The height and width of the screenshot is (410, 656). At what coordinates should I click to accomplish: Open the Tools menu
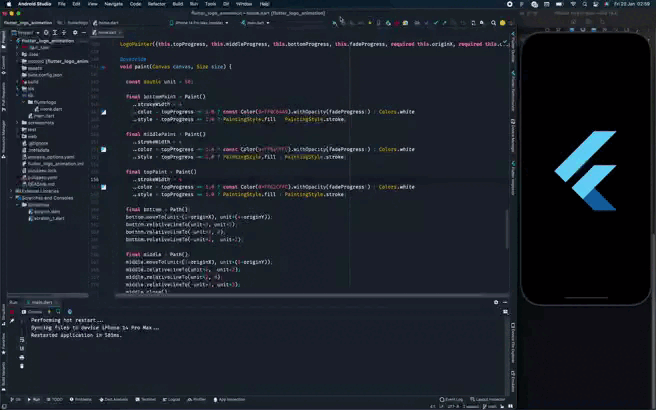click(210, 4)
